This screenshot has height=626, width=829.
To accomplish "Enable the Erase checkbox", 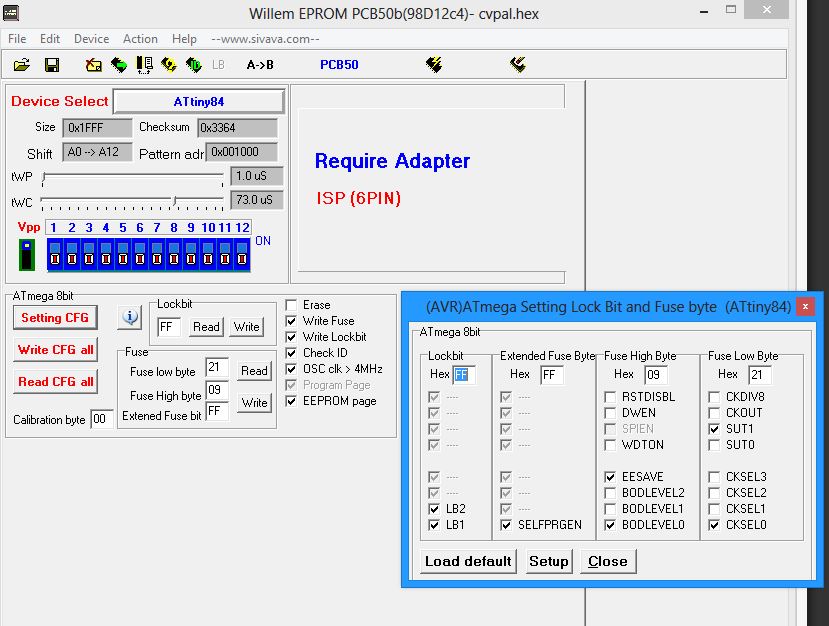I will point(291,305).
